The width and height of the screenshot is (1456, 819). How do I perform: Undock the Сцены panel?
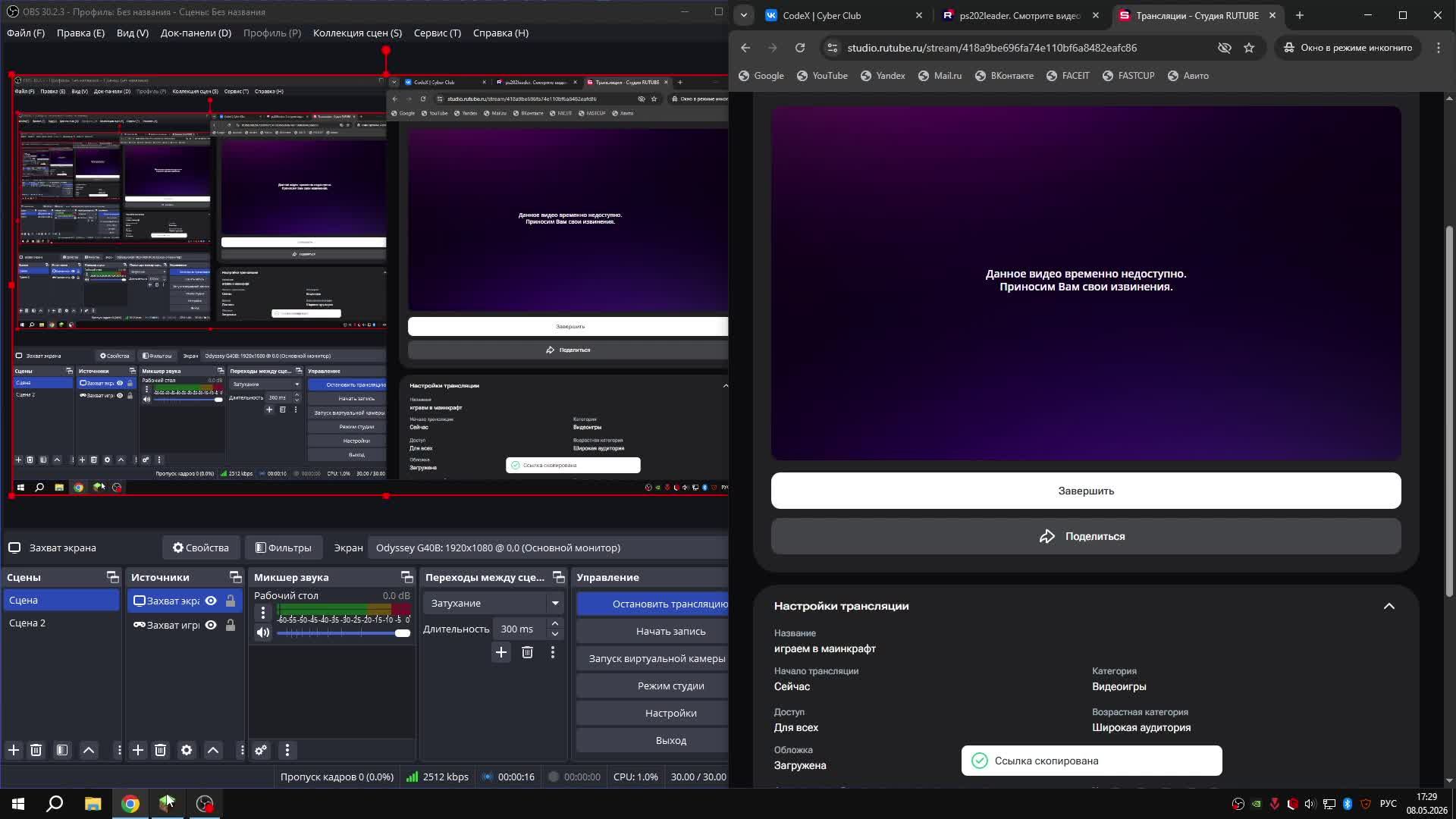[112, 577]
